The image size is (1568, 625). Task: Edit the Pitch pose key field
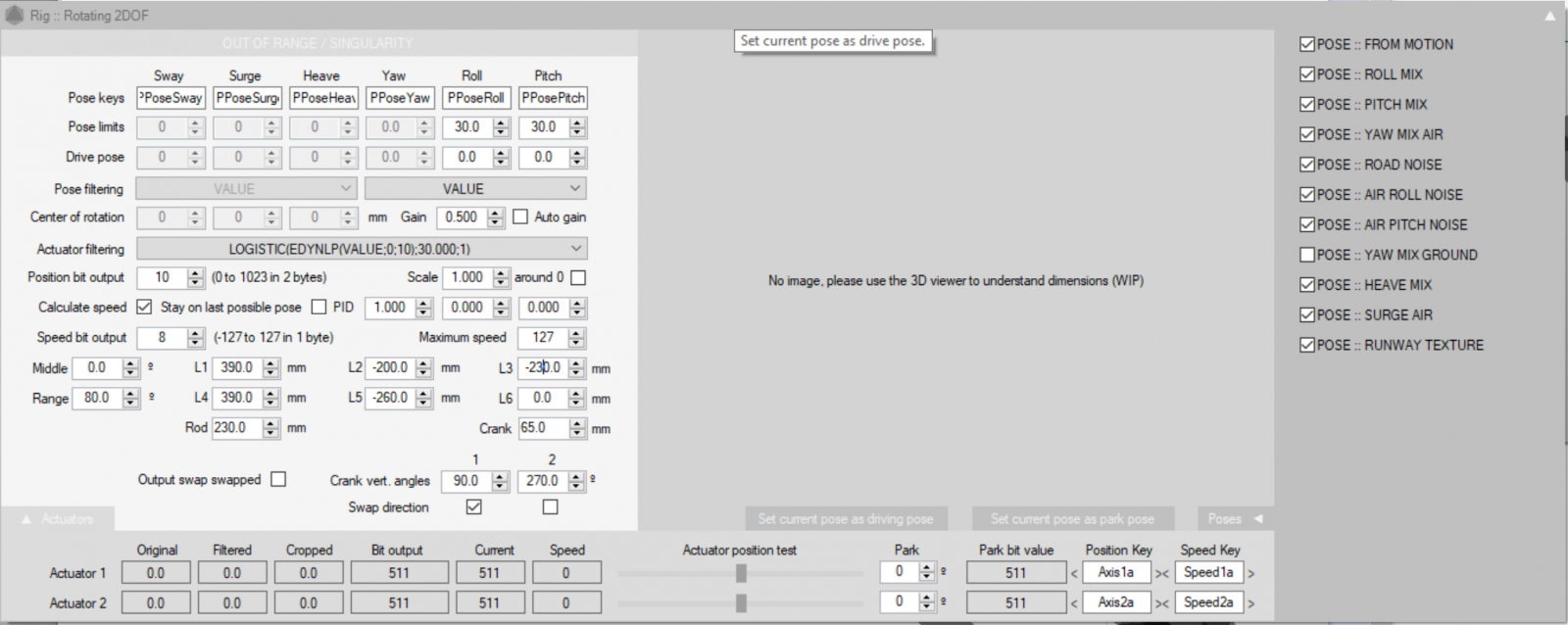[553, 98]
